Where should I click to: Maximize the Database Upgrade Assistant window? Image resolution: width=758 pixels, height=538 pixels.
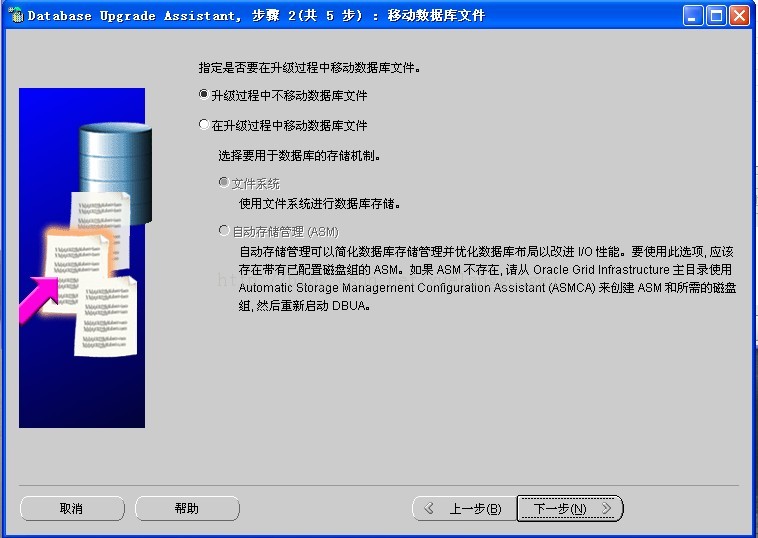coord(716,15)
